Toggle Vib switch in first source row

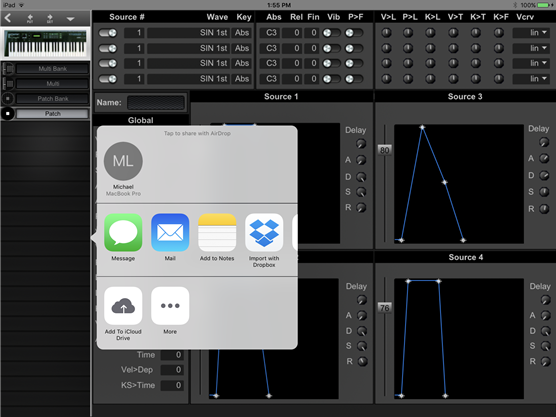[331, 33]
